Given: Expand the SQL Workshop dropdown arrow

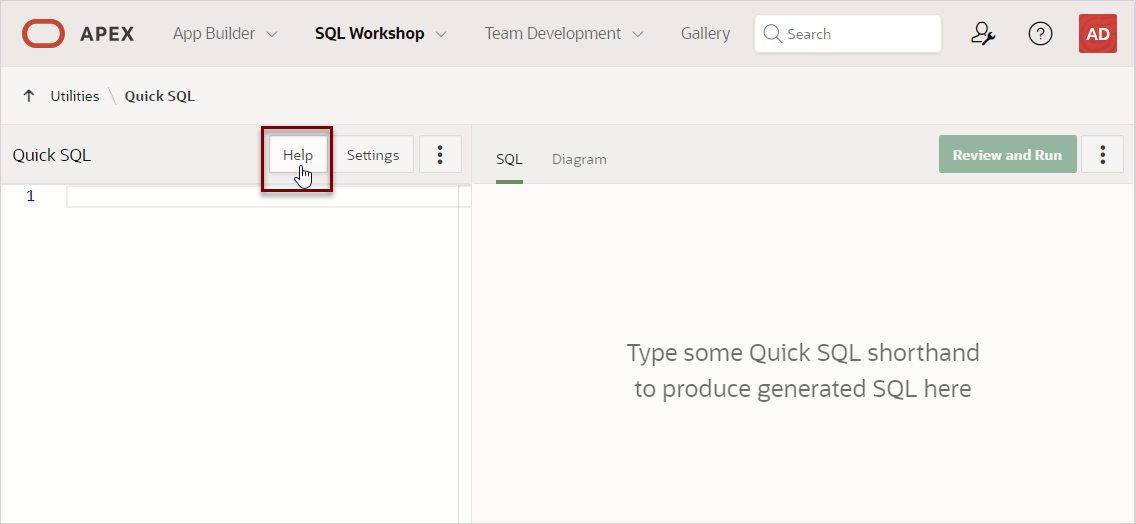Looking at the screenshot, I should pyautogui.click(x=441, y=34).
